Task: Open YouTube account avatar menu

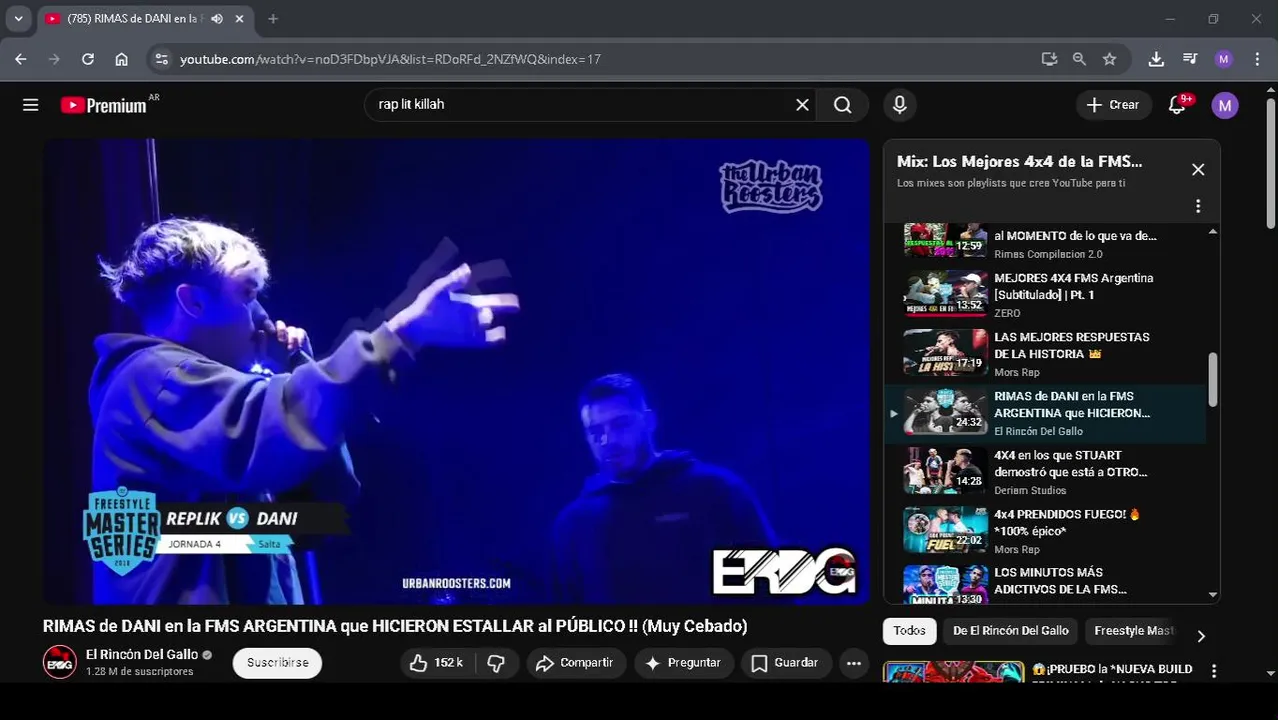Action: click(x=1225, y=105)
